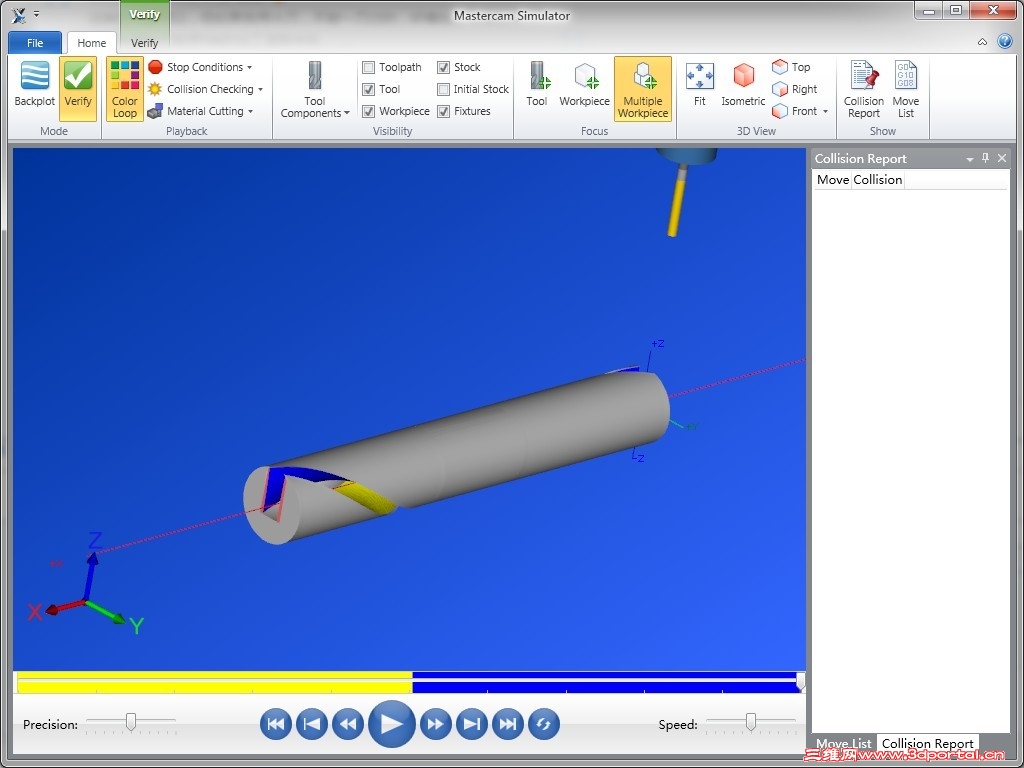Switch to Top view
Viewport: 1024px width, 768px height.
click(792, 67)
